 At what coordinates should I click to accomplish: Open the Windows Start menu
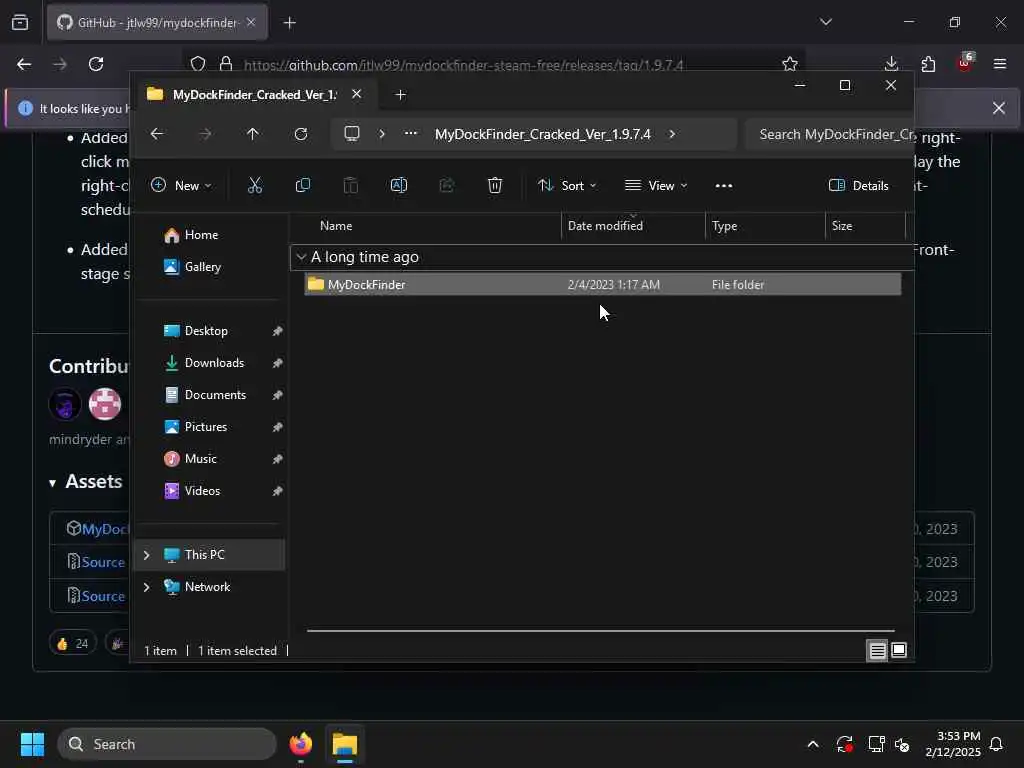pos(32,744)
